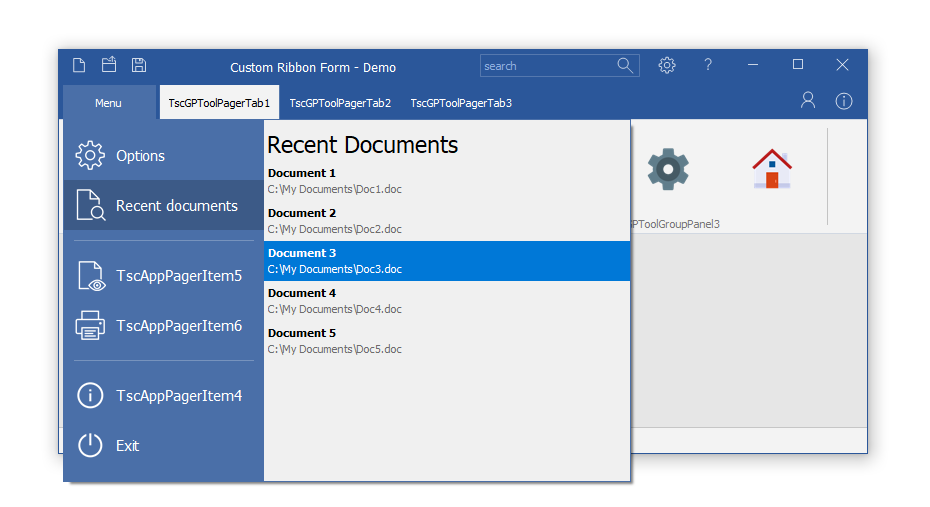Close the Custom Ribbon Form window
This screenshot has height=507, width=930.
pos(842,64)
